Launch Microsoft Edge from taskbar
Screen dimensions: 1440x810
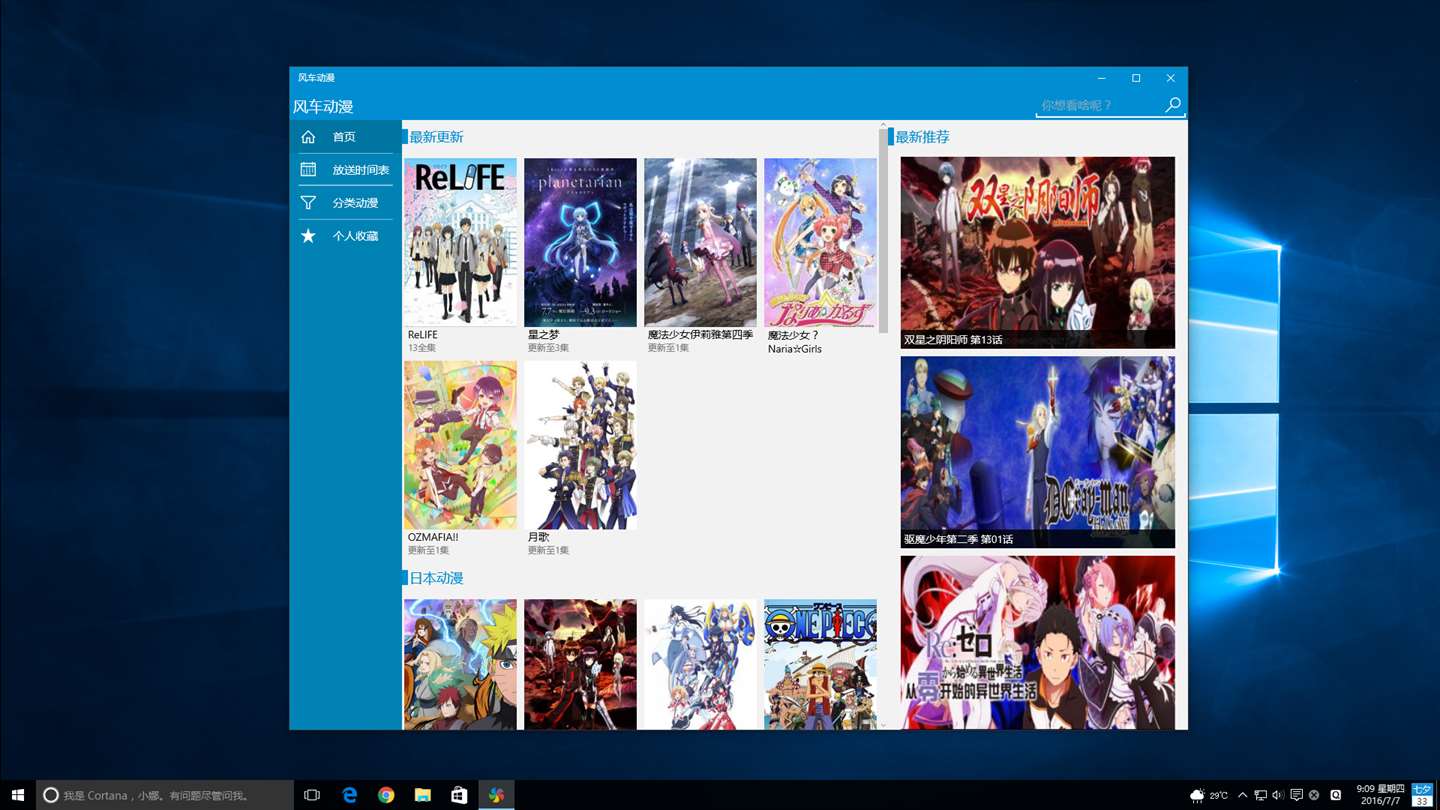(349, 795)
